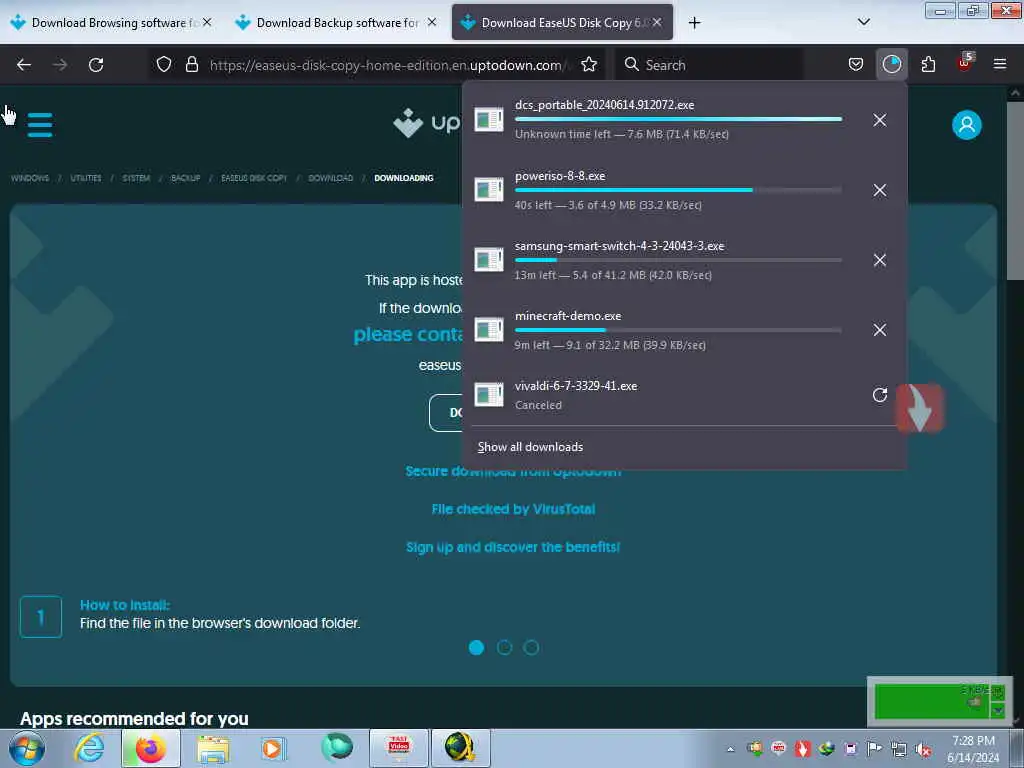1024x768 pixels.
Task: Open Windows Media Player taskbar icon
Action: 274,748
